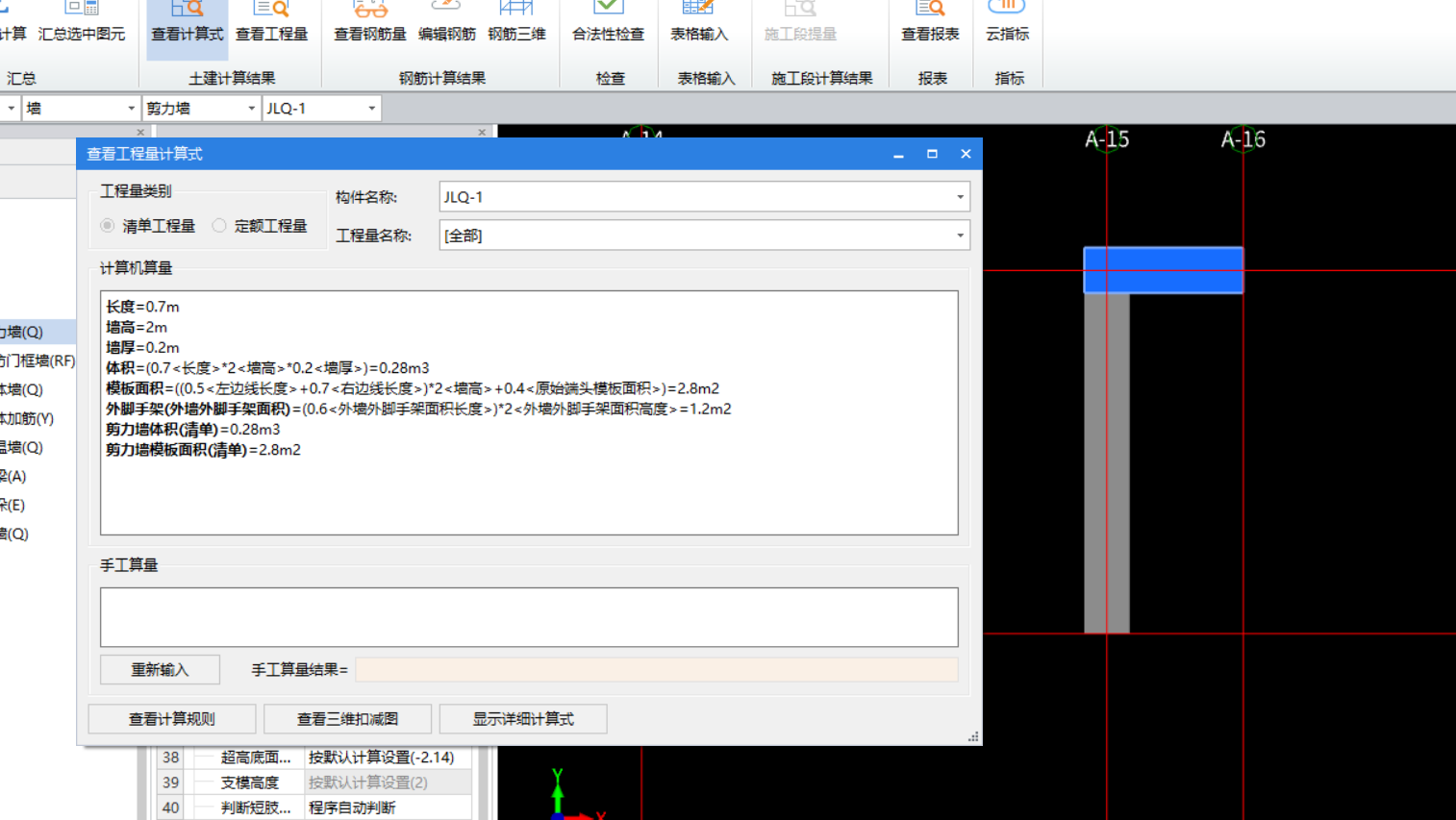
Task: Select the 加筋(Y) item in the left list
Action: 27,418
